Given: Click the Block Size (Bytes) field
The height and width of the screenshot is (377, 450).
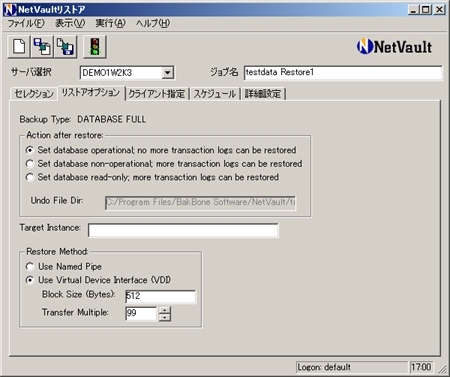Looking at the screenshot, I should (161, 296).
